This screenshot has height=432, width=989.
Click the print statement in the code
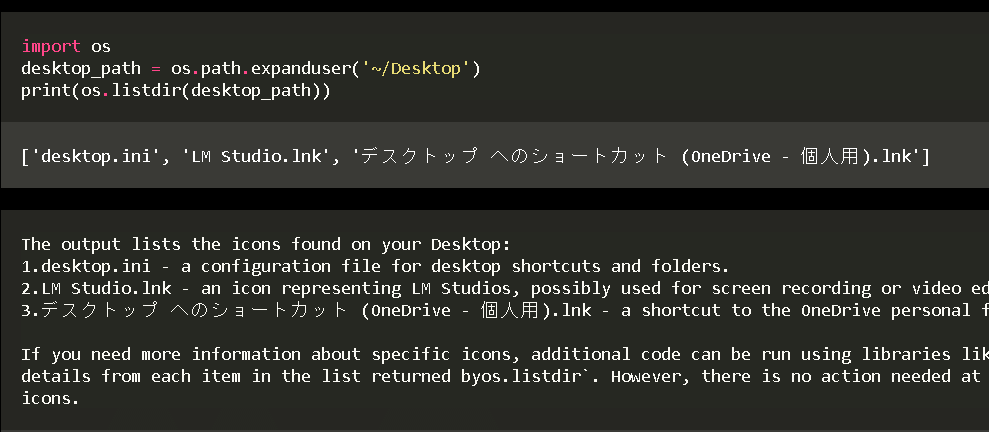[176, 91]
